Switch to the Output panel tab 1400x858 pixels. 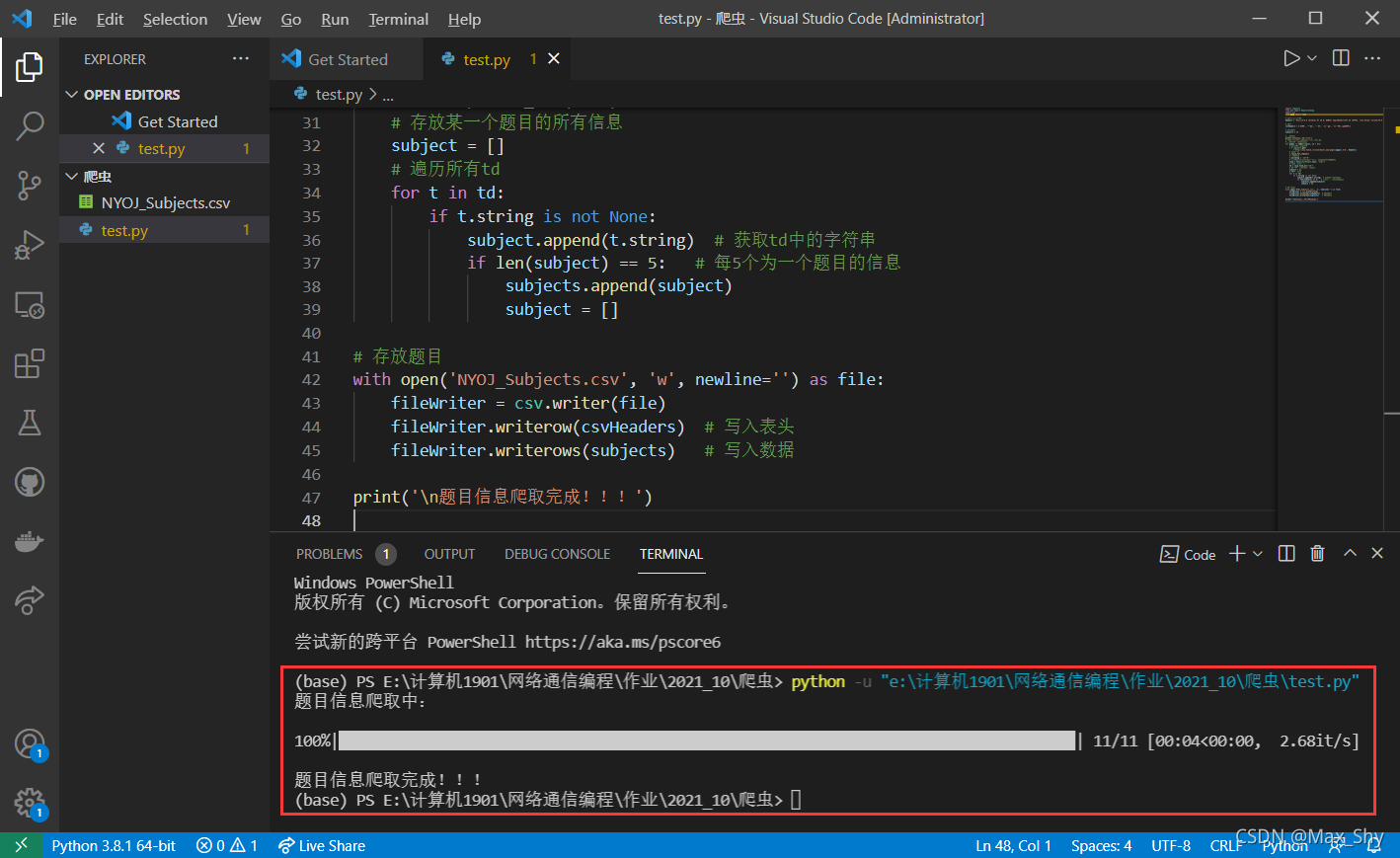pos(449,554)
